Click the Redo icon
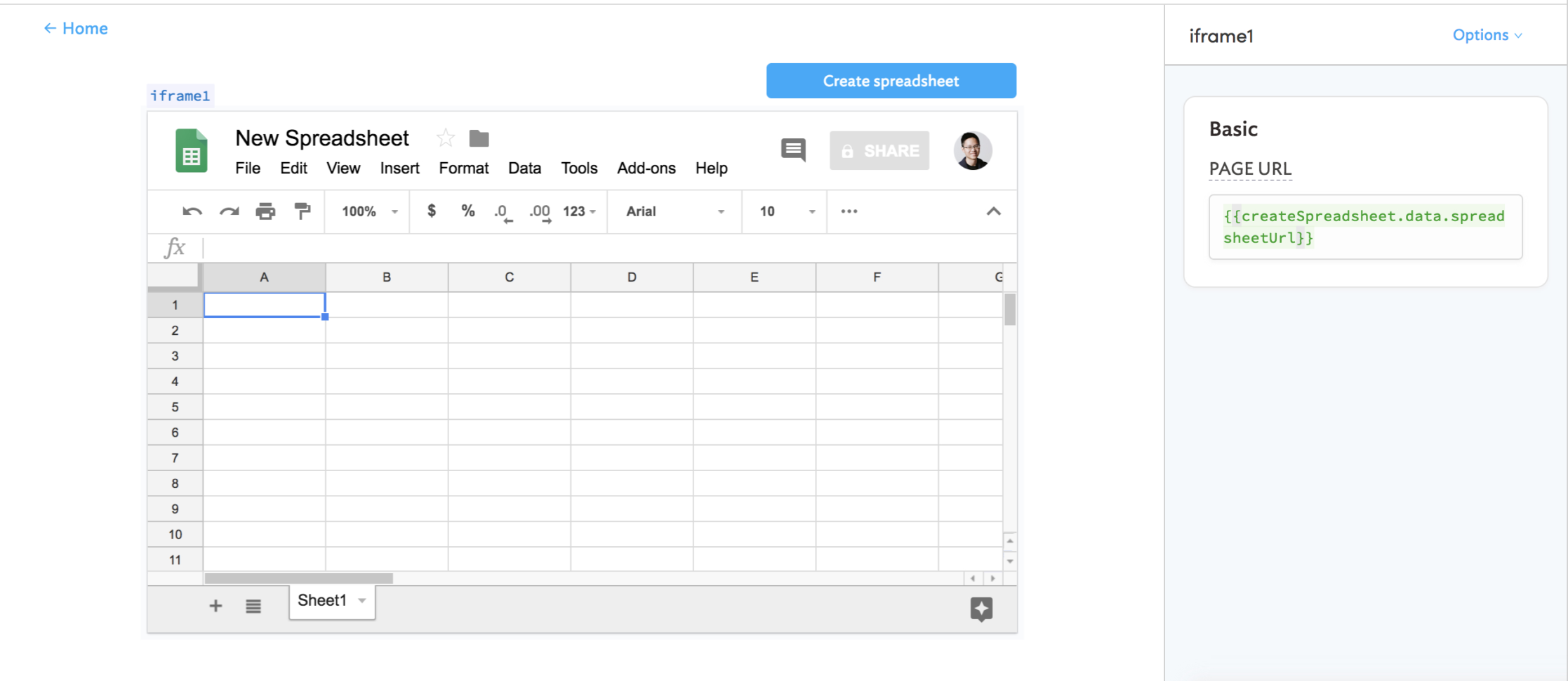Image resolution: width=1568 pixels, height=681 pixels. (x=229, y=211)
